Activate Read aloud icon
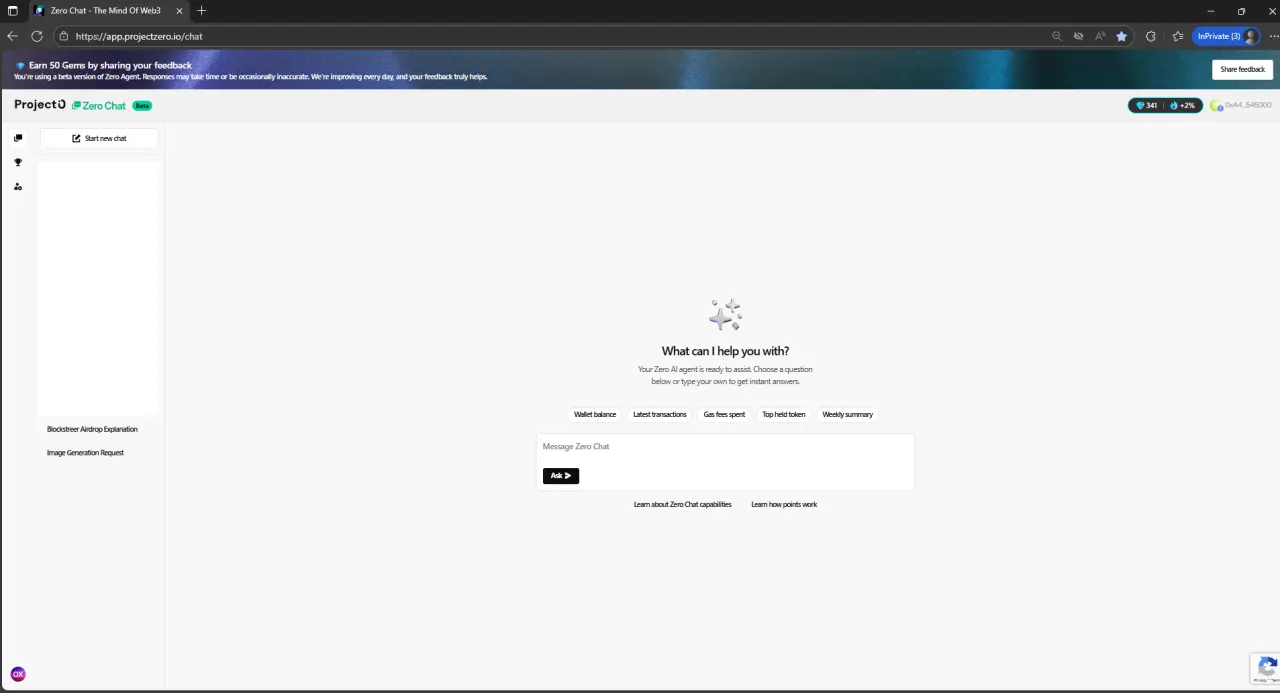 pyautogui.click(x=1100, y=36)
